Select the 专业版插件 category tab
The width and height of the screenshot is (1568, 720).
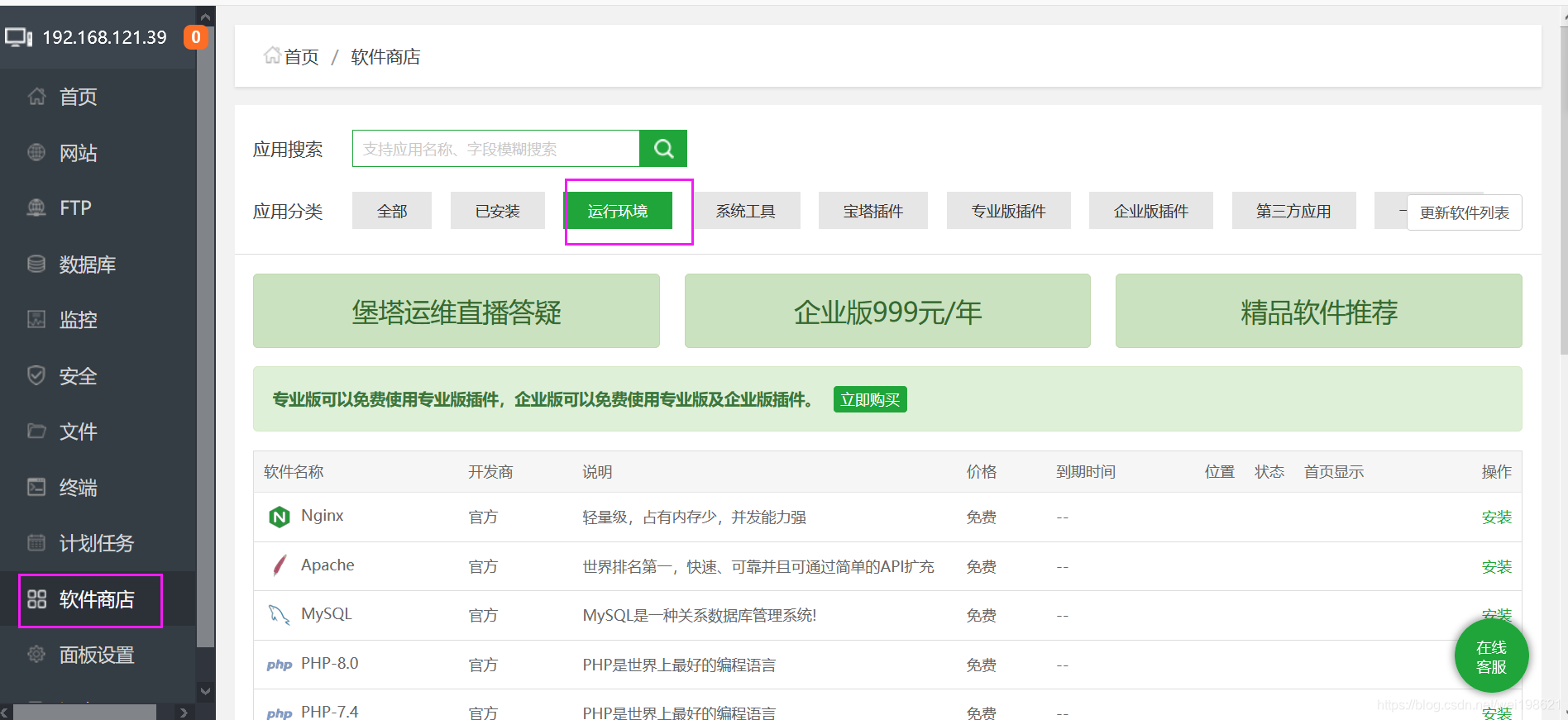pos(1009,211)
